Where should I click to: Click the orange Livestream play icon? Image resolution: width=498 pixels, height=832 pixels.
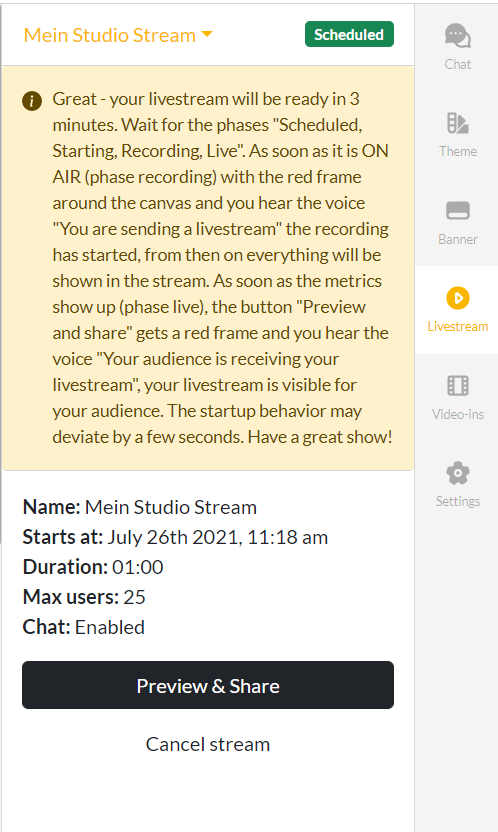click(458, 298)
